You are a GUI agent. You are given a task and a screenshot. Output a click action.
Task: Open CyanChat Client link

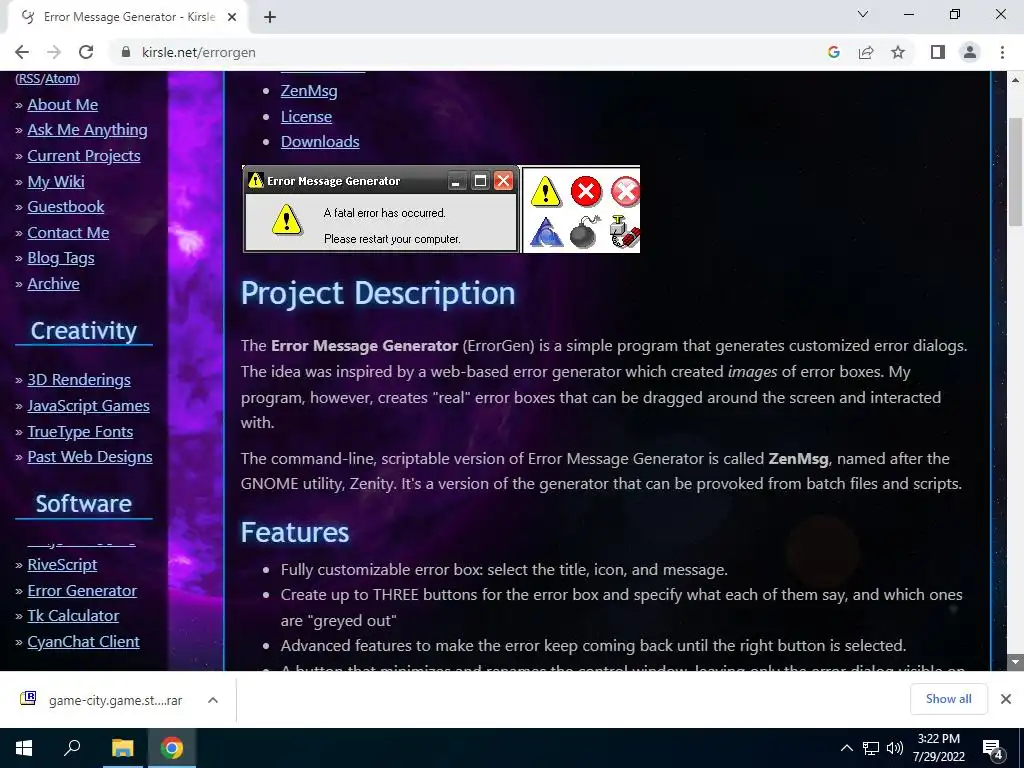(x=83, y=642)
